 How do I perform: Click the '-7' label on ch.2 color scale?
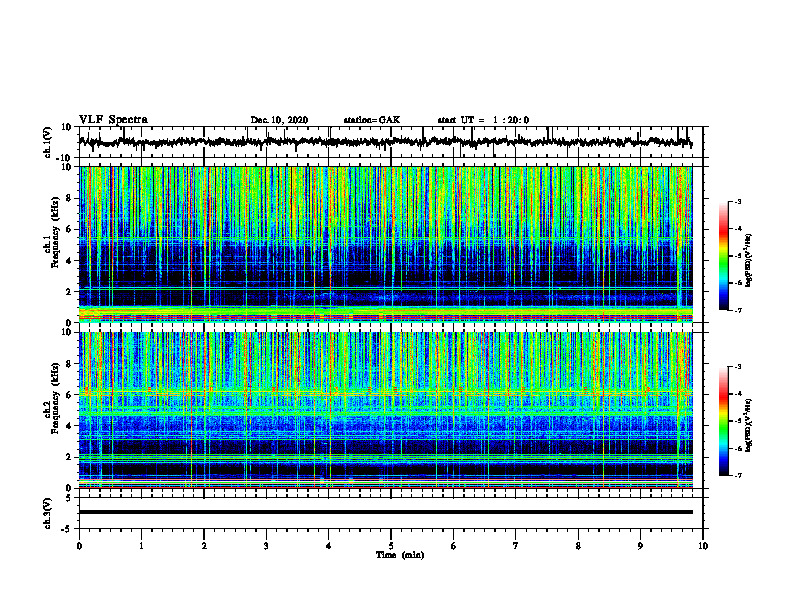737,476
